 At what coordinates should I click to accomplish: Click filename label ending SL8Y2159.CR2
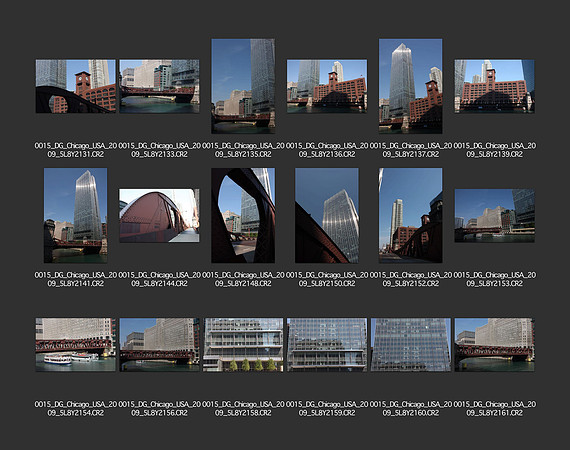[327, 409]
